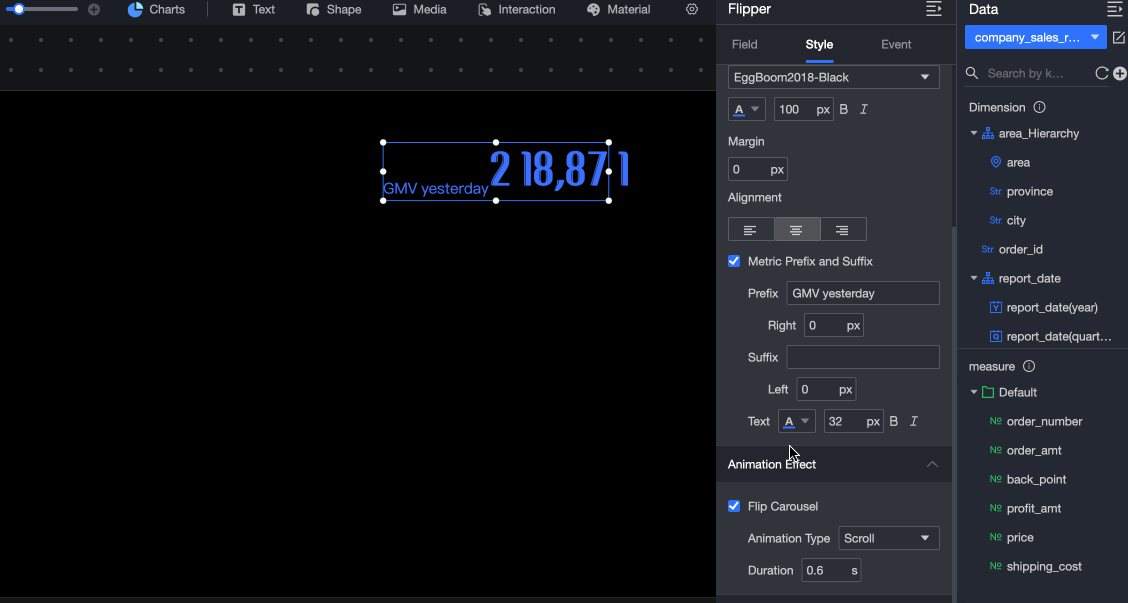Select the order_number measure
Image resolution: width=1128 pixels, height=603 pixels.
pos(1046,422)
